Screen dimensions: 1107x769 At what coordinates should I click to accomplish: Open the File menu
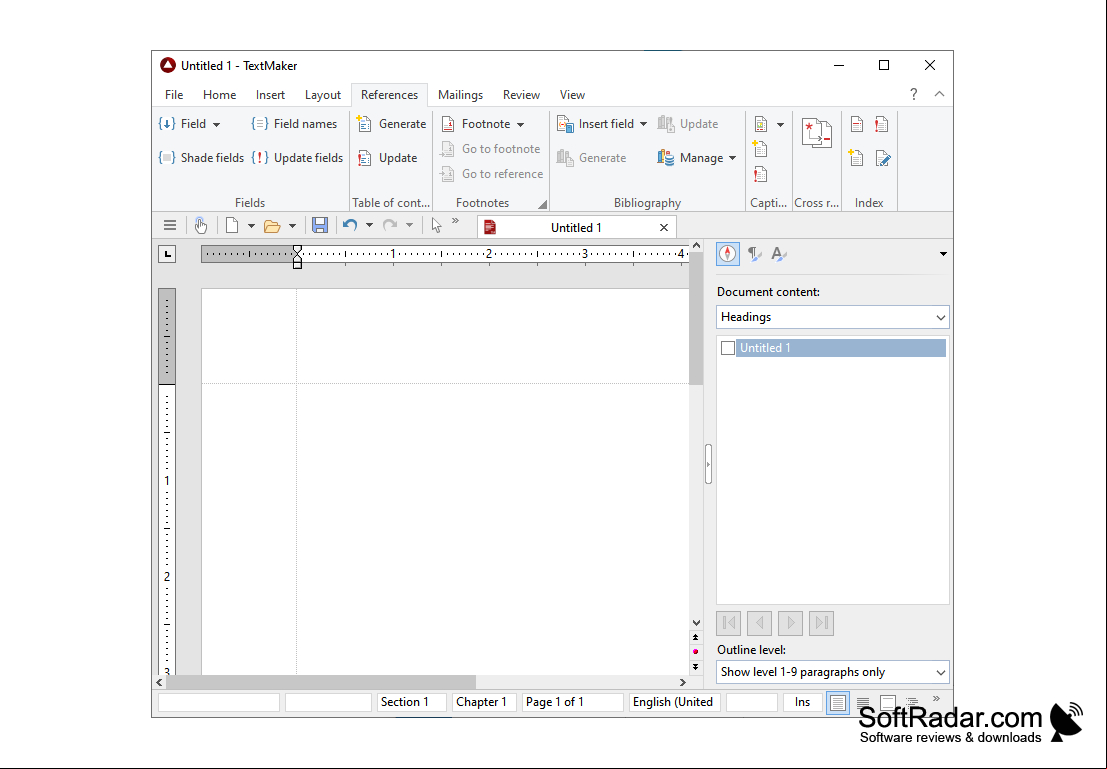(x=174, y=95)
